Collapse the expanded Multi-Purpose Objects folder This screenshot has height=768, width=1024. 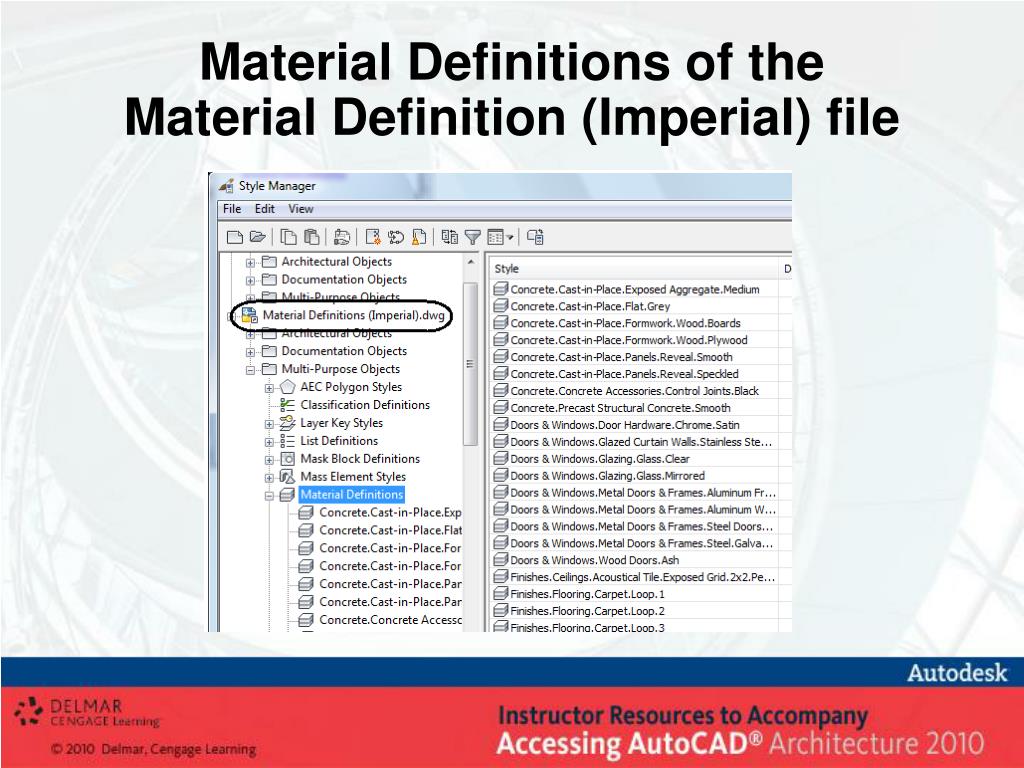click(250, 370)
